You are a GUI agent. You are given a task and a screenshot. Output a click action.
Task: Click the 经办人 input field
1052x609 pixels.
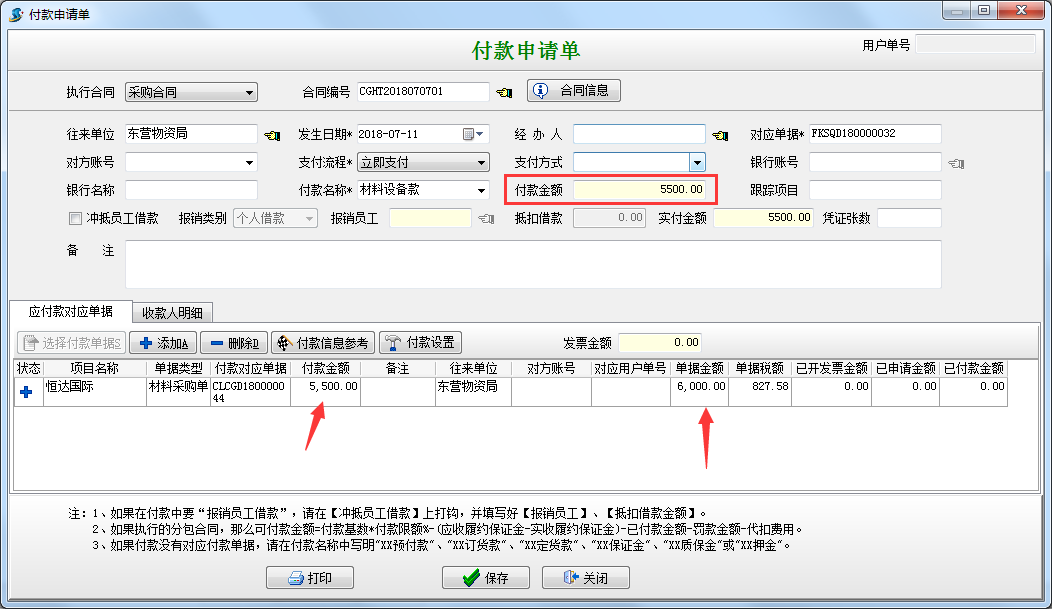pyautogui.click(x=639, y=133)
